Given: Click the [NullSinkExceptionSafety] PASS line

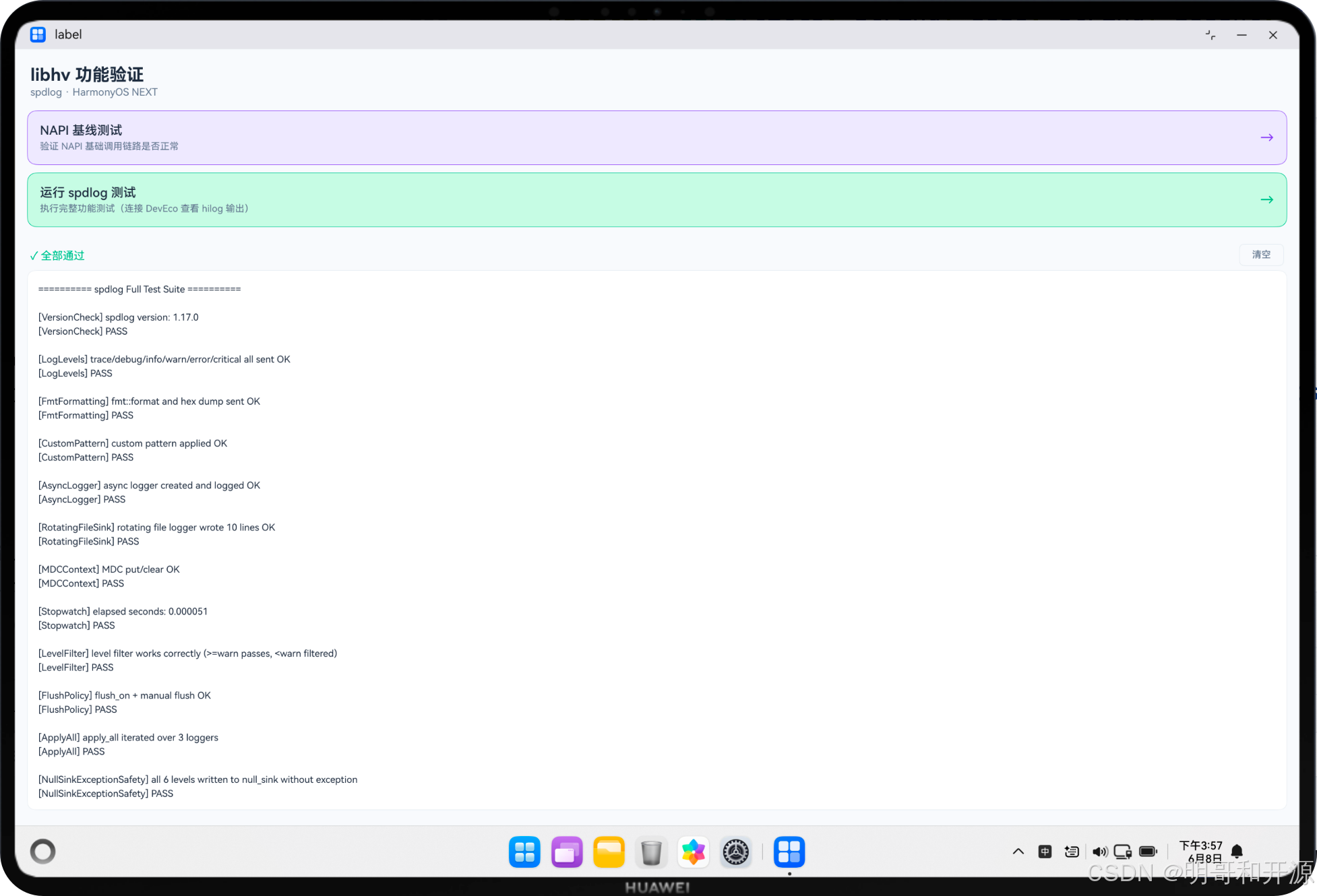Looking at the screenshot, I should click(x=106, y=794).
